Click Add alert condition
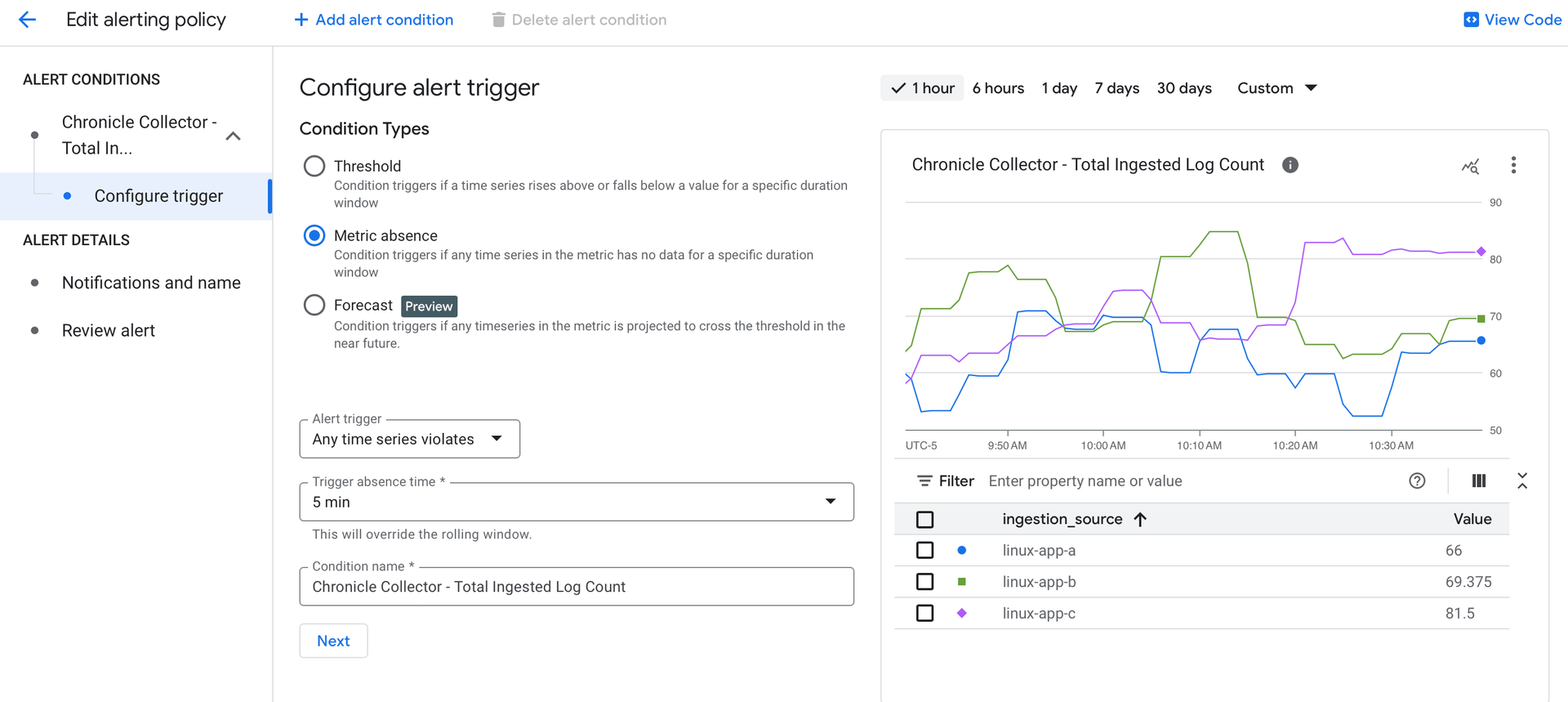This screenshot has height=702, width=1568. pyautogui.click(x=373, y=20)
